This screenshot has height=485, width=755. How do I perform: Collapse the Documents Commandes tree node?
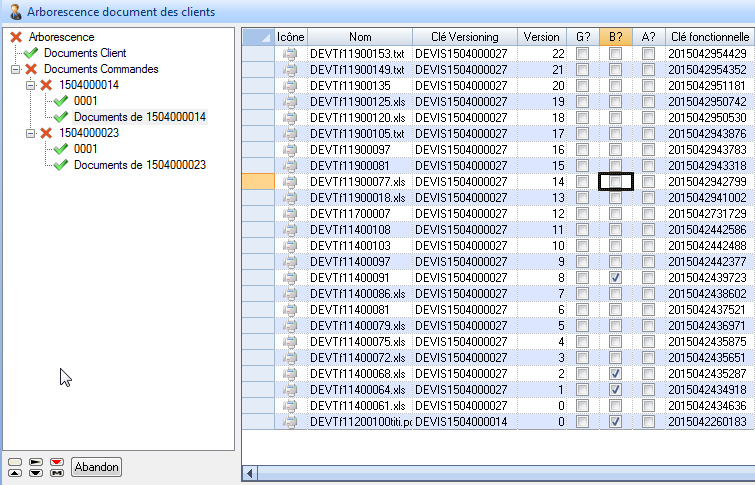click(15, 69)
